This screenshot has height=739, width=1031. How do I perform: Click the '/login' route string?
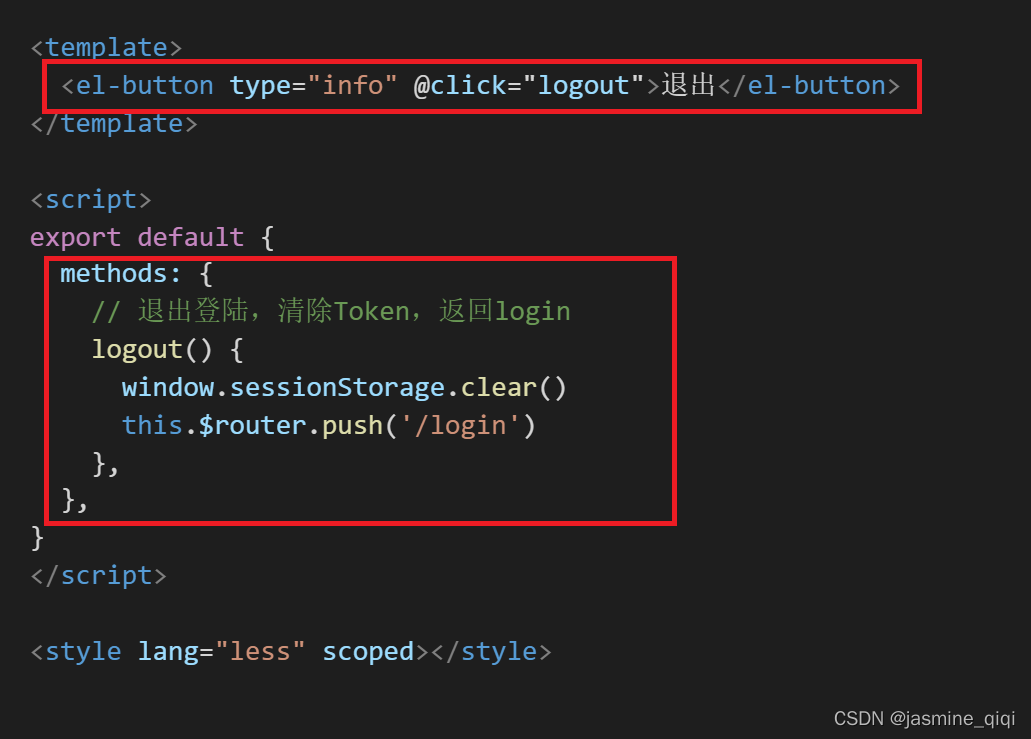click(x=461, y=426)
